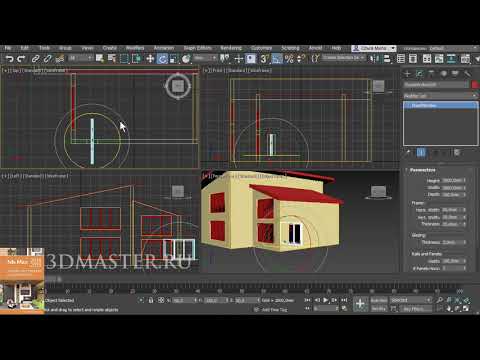Open the Modifiers menu
The image size is (480, 360).
(135, 48)
